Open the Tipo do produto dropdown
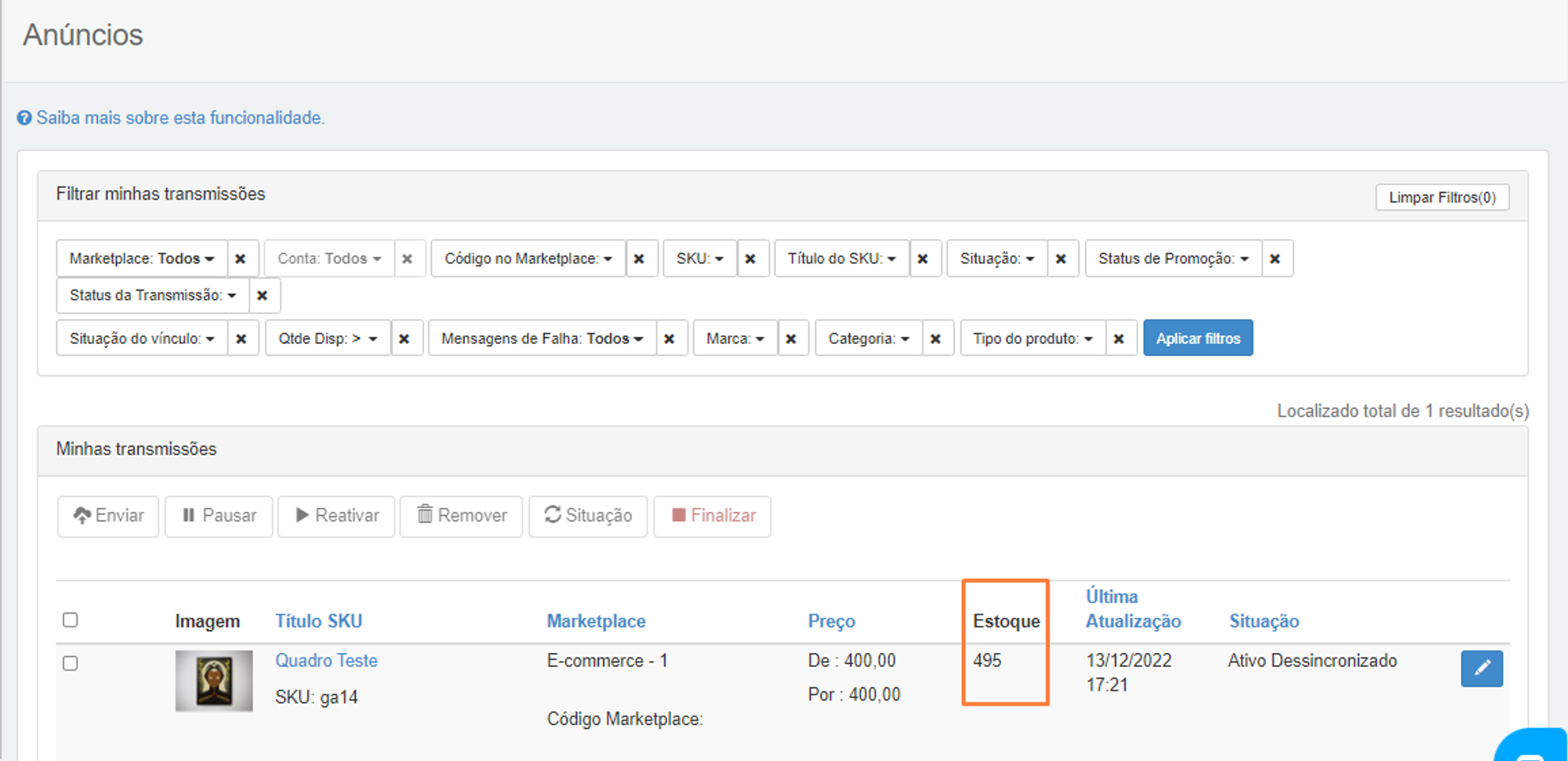Screen dimensions: 1568x761 [1033, 339]
